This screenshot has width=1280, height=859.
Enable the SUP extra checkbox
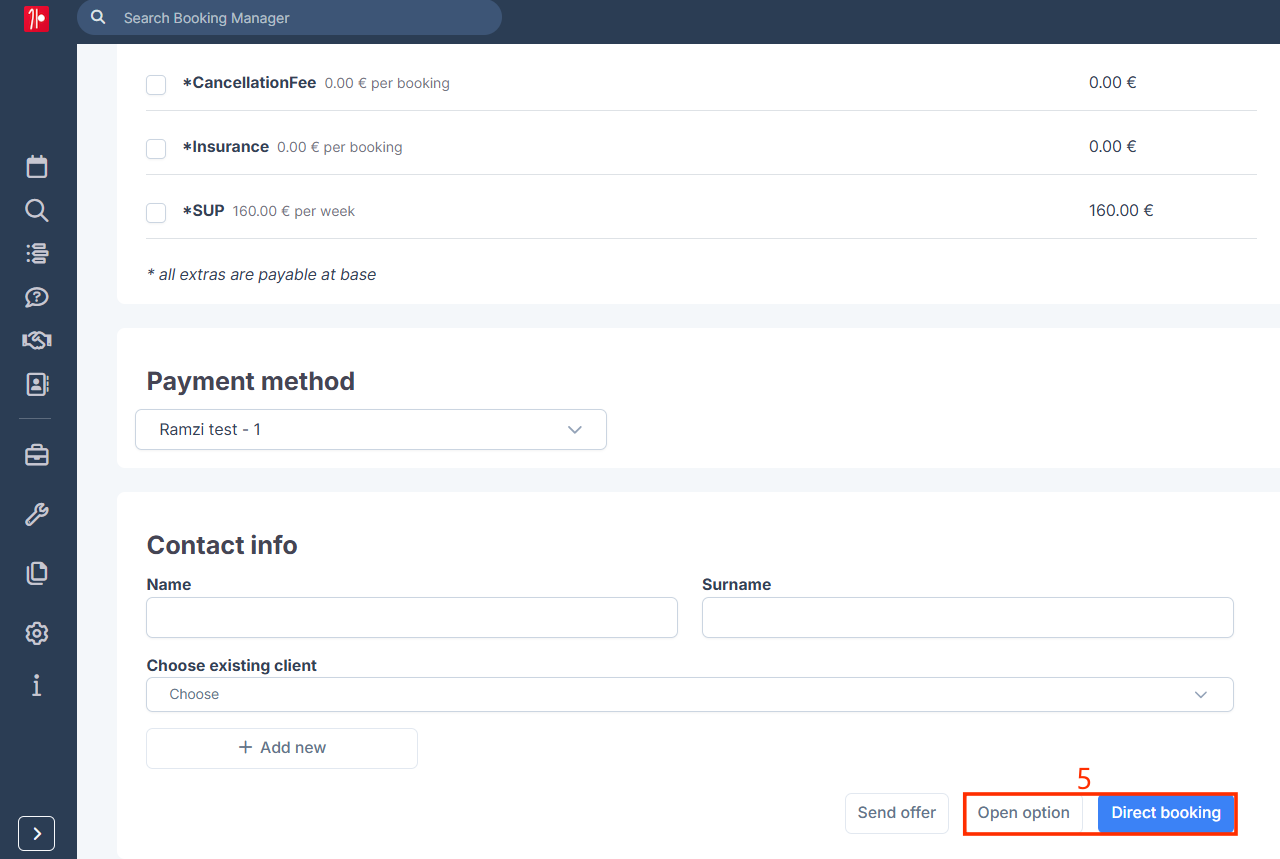click(156, 213)
